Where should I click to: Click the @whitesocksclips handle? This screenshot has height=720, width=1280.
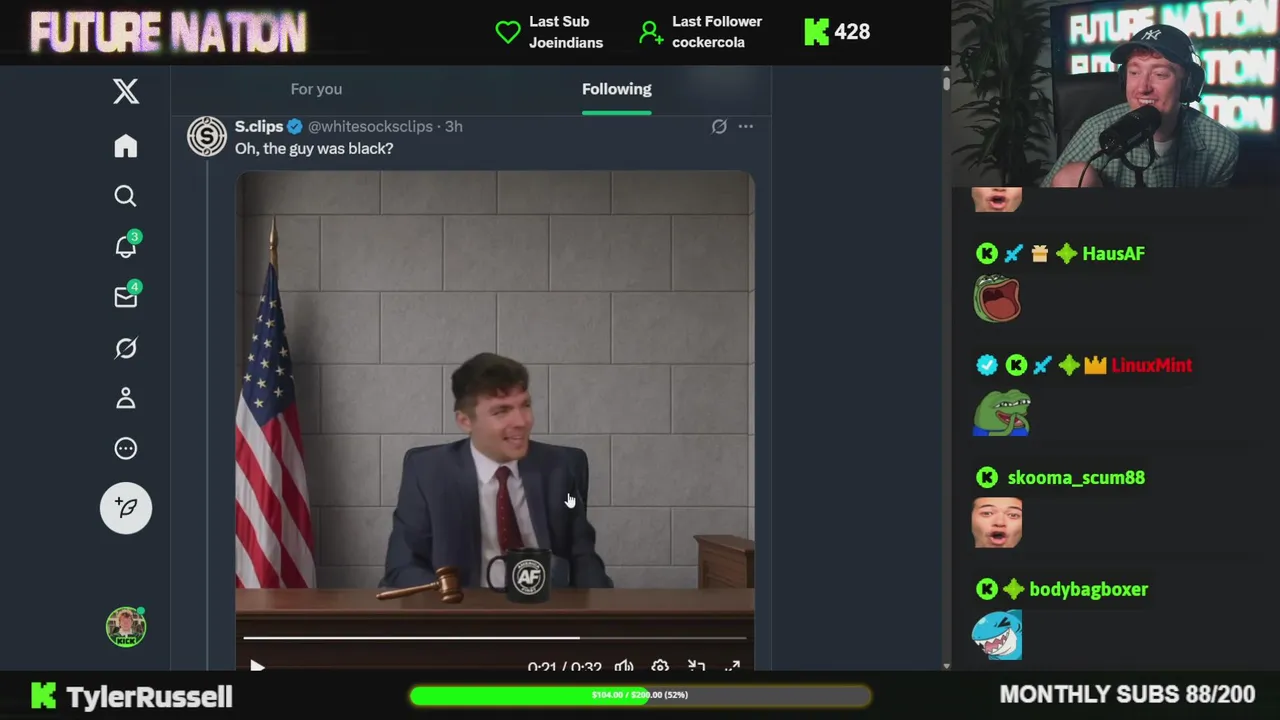click(370, 126)
